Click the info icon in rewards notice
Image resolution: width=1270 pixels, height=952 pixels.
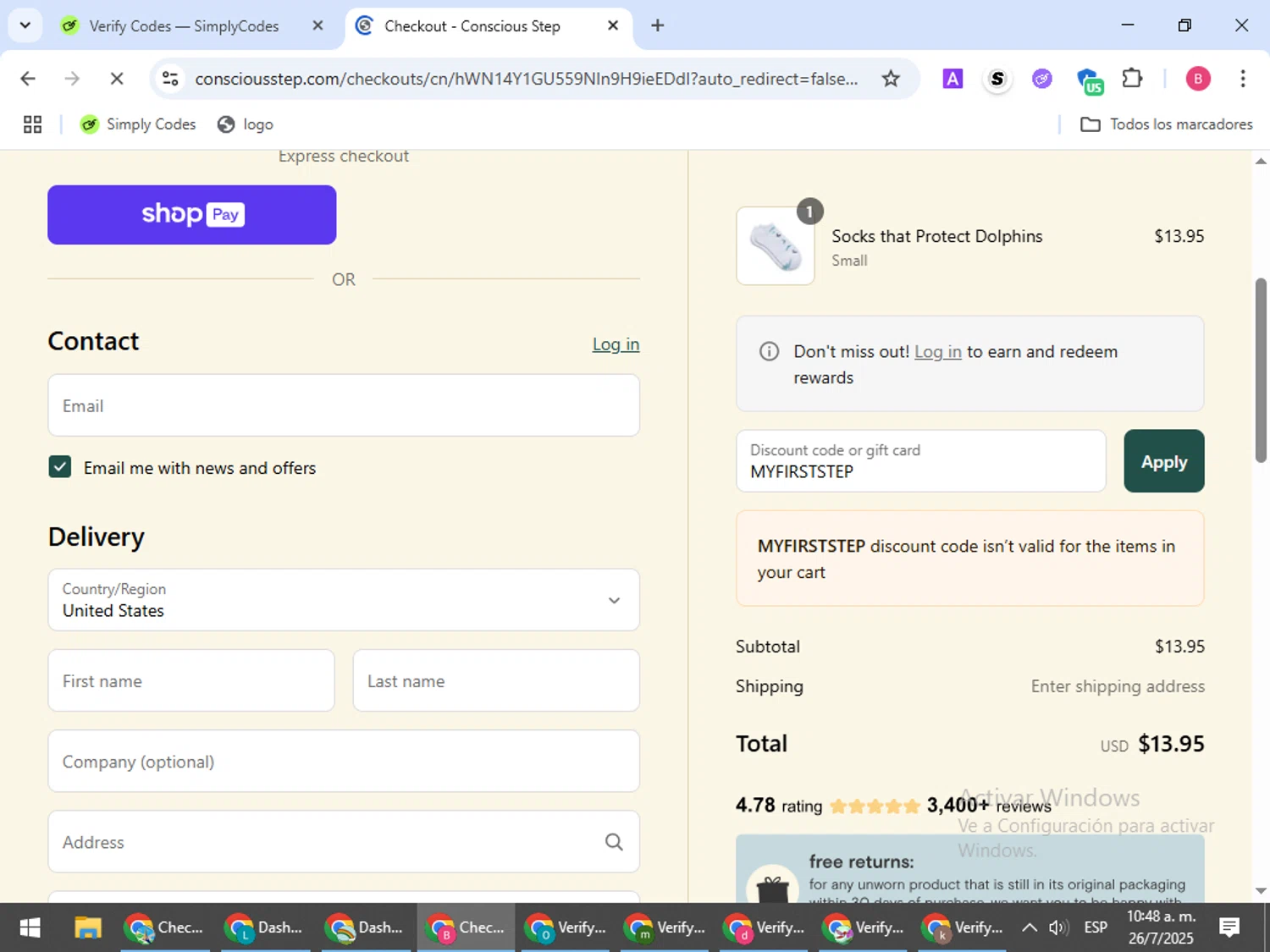pos(769,351)
